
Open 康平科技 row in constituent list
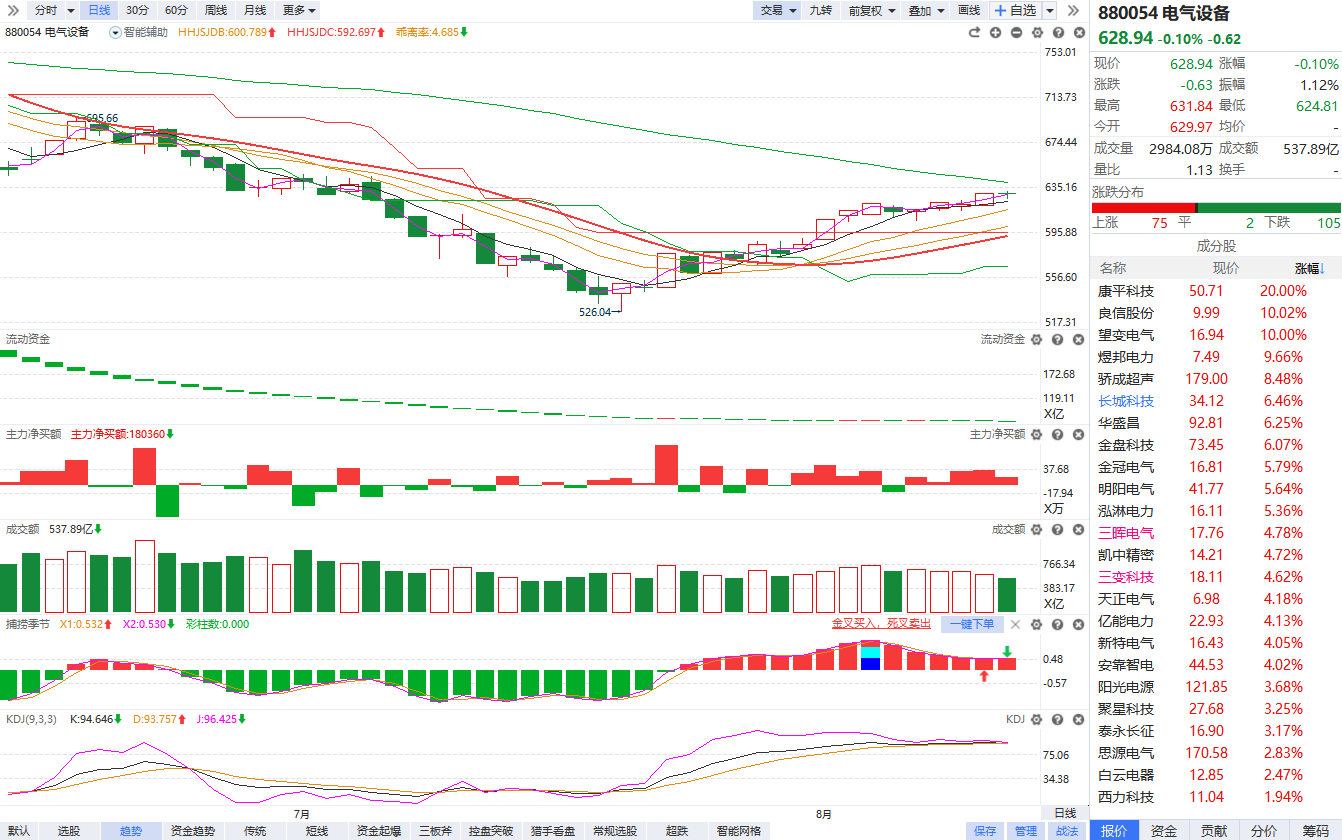pos(1216,291)
